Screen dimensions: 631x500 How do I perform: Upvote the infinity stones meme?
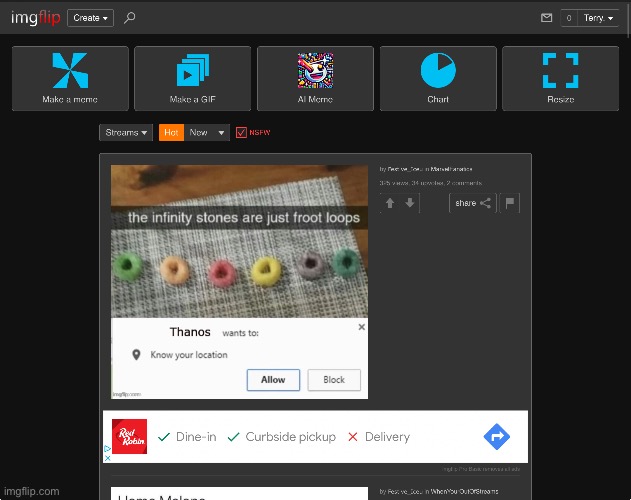click(x=390, y=203)
